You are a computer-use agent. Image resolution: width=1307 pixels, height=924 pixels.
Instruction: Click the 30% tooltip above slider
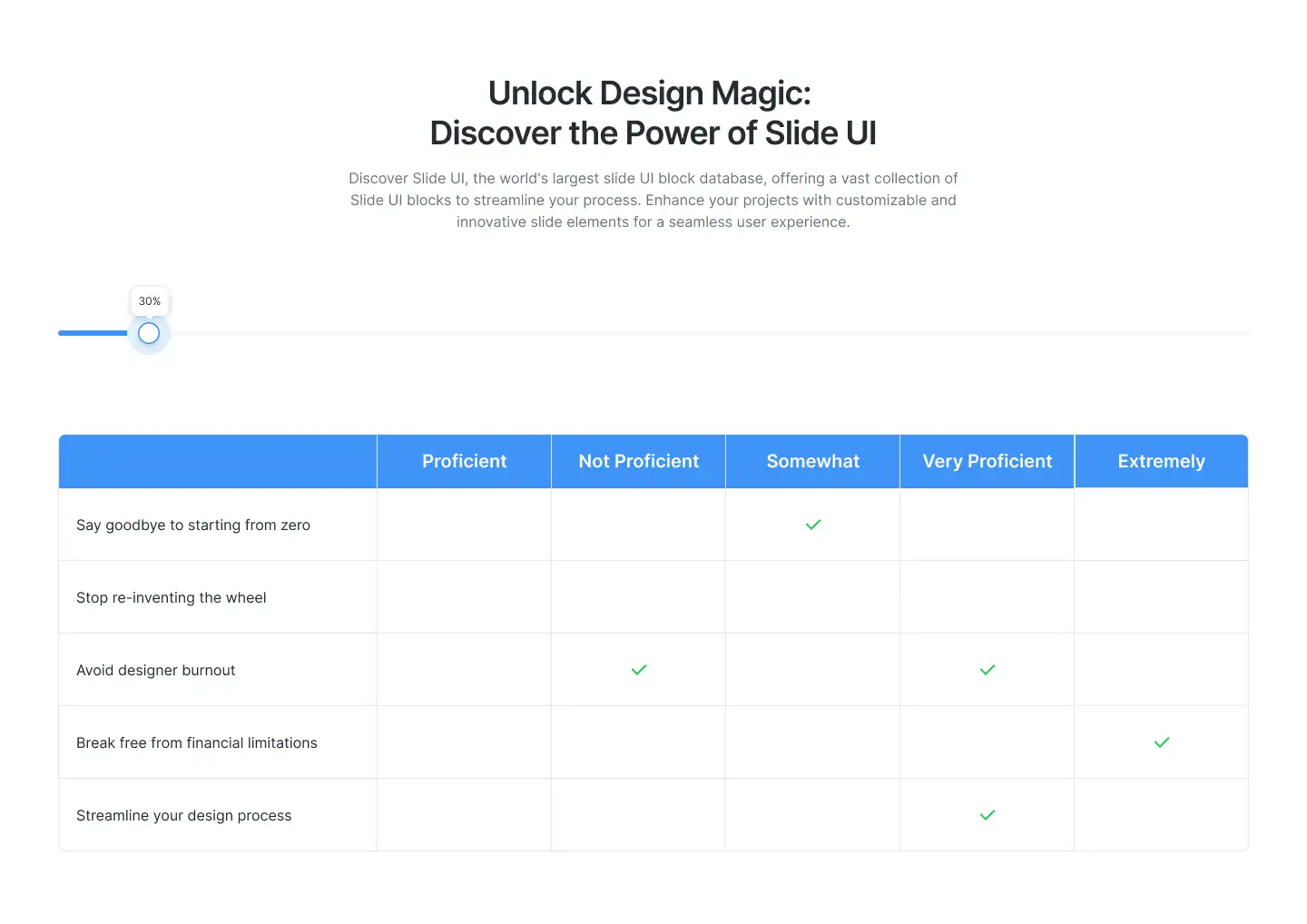click(150, 301)
